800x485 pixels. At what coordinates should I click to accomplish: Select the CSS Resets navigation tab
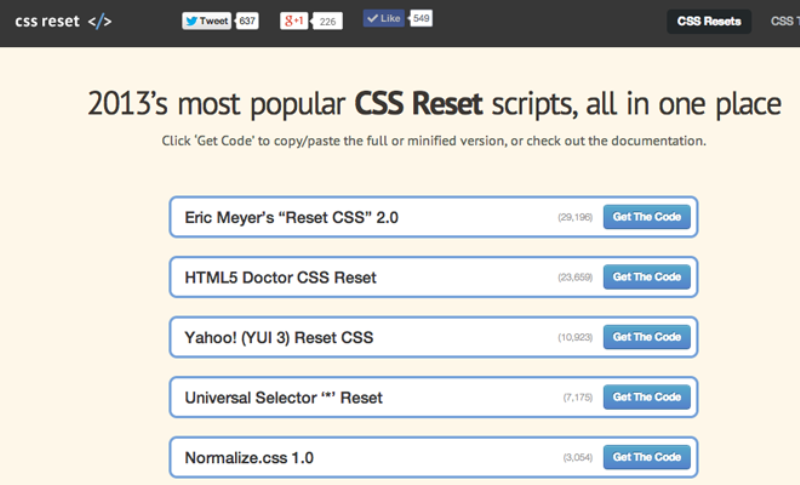click(709, 21)
